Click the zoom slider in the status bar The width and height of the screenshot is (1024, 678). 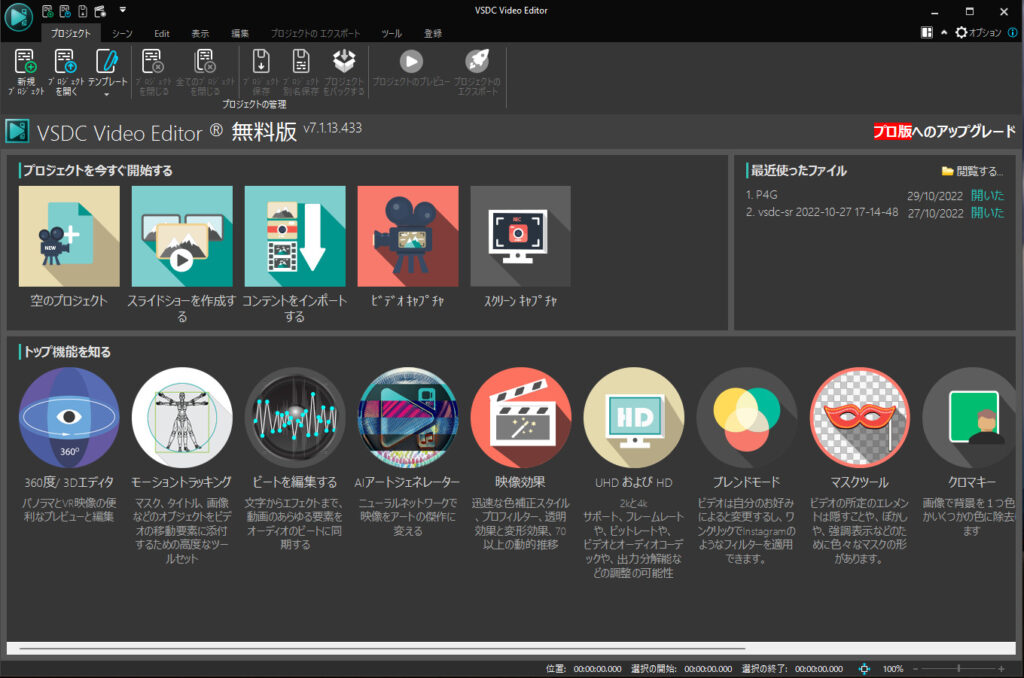959,668
